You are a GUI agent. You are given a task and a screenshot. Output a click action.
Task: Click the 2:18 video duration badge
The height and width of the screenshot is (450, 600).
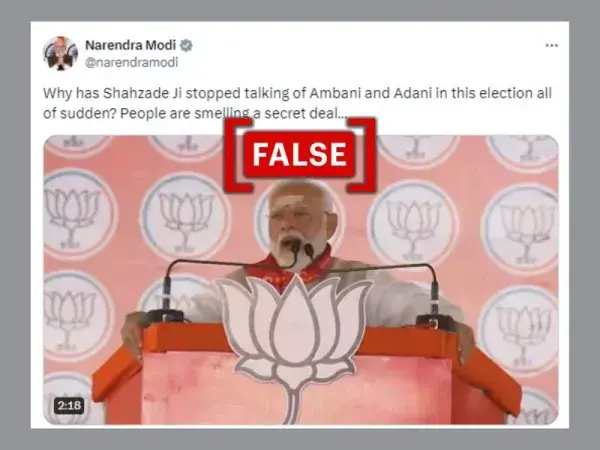click(x=69, y=405)
